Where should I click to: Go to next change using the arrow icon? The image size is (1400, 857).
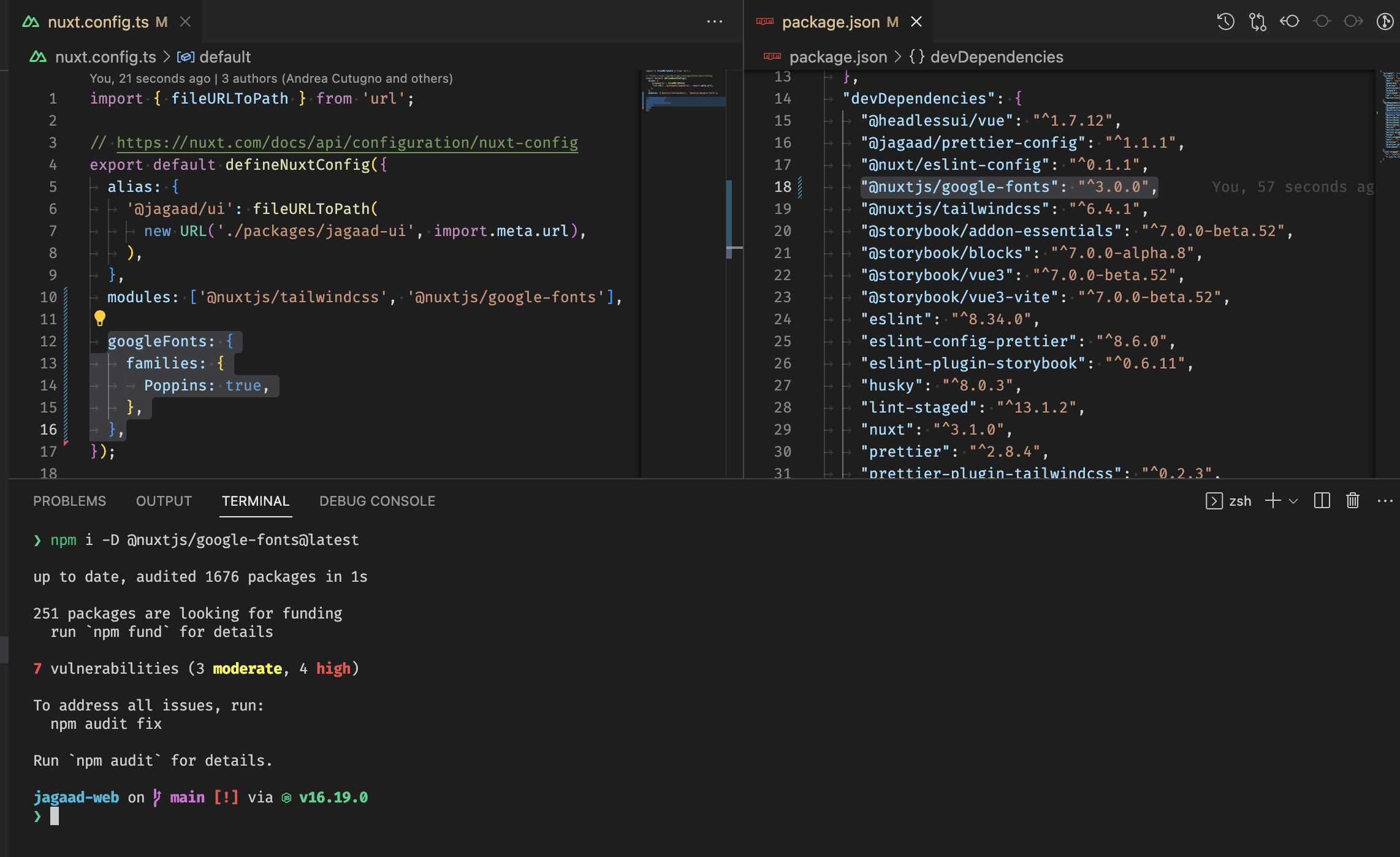pos(1353,21)
